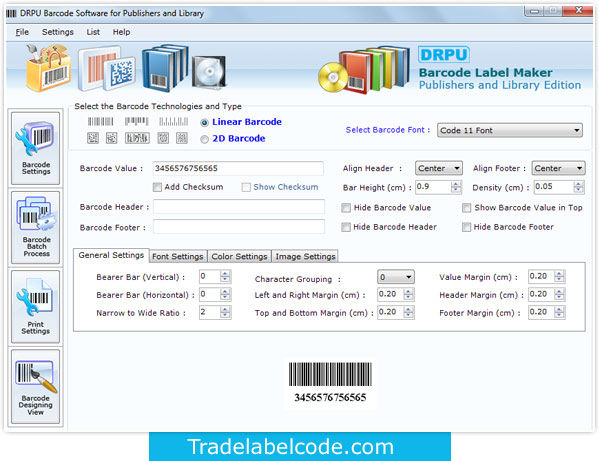Click the first linear barcode sample icon
The height and width of the screenshot is (461, 599).
click(x=100, y=121)
